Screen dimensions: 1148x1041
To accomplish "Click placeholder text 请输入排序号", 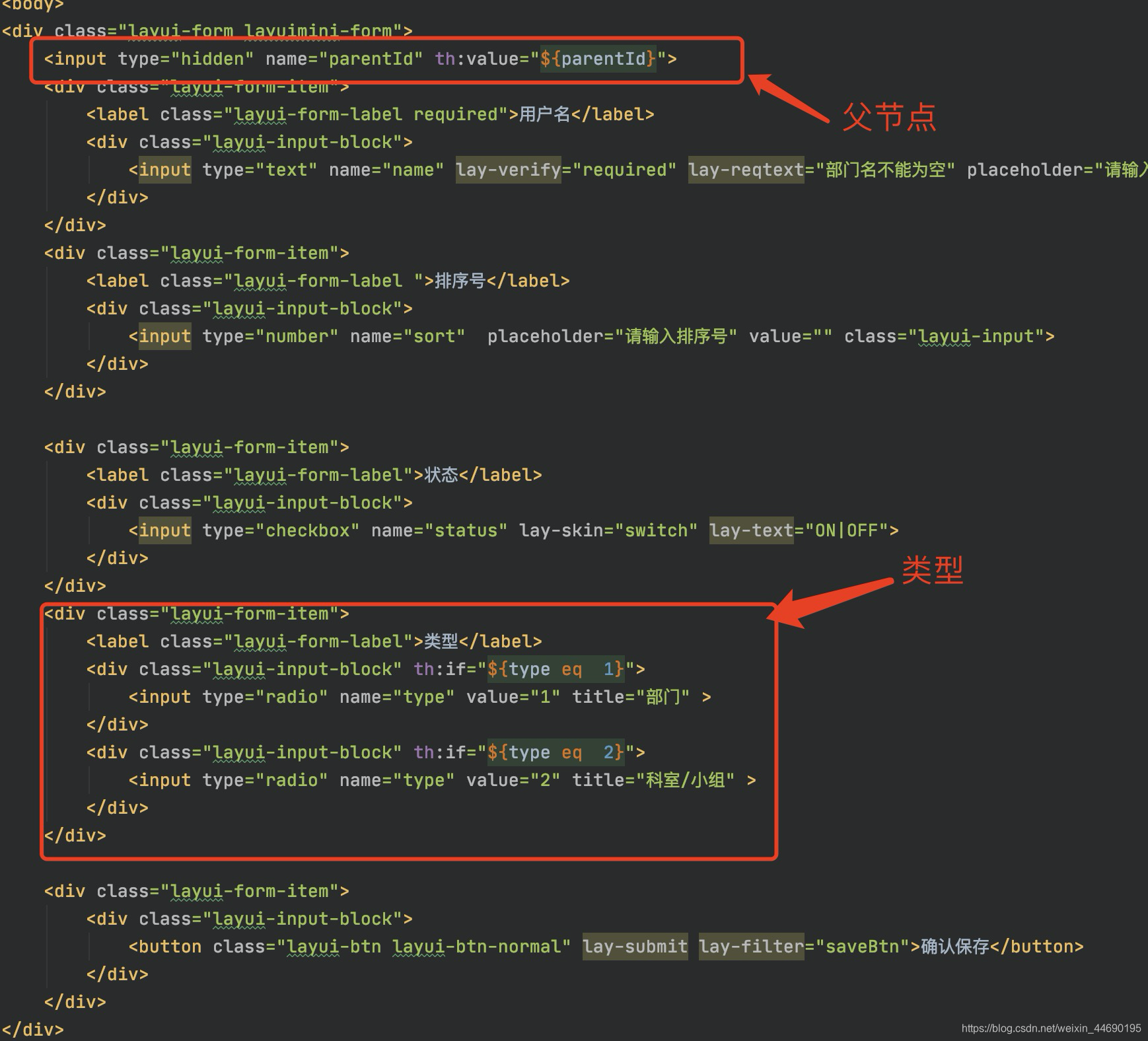I will (x=677, y=336).
